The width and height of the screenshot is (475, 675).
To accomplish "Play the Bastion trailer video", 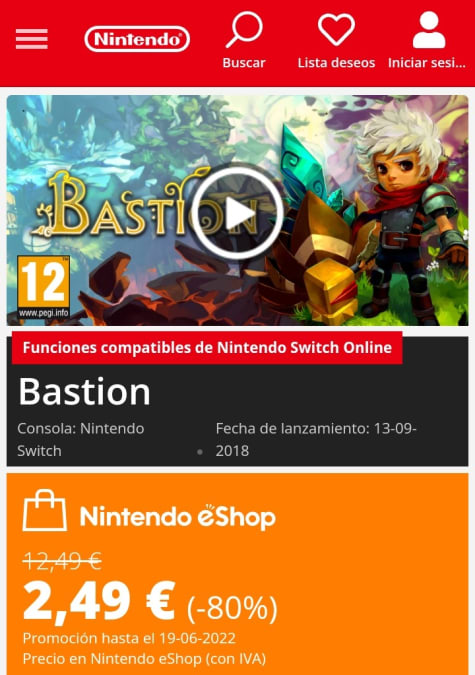I will tap(237, 212).
